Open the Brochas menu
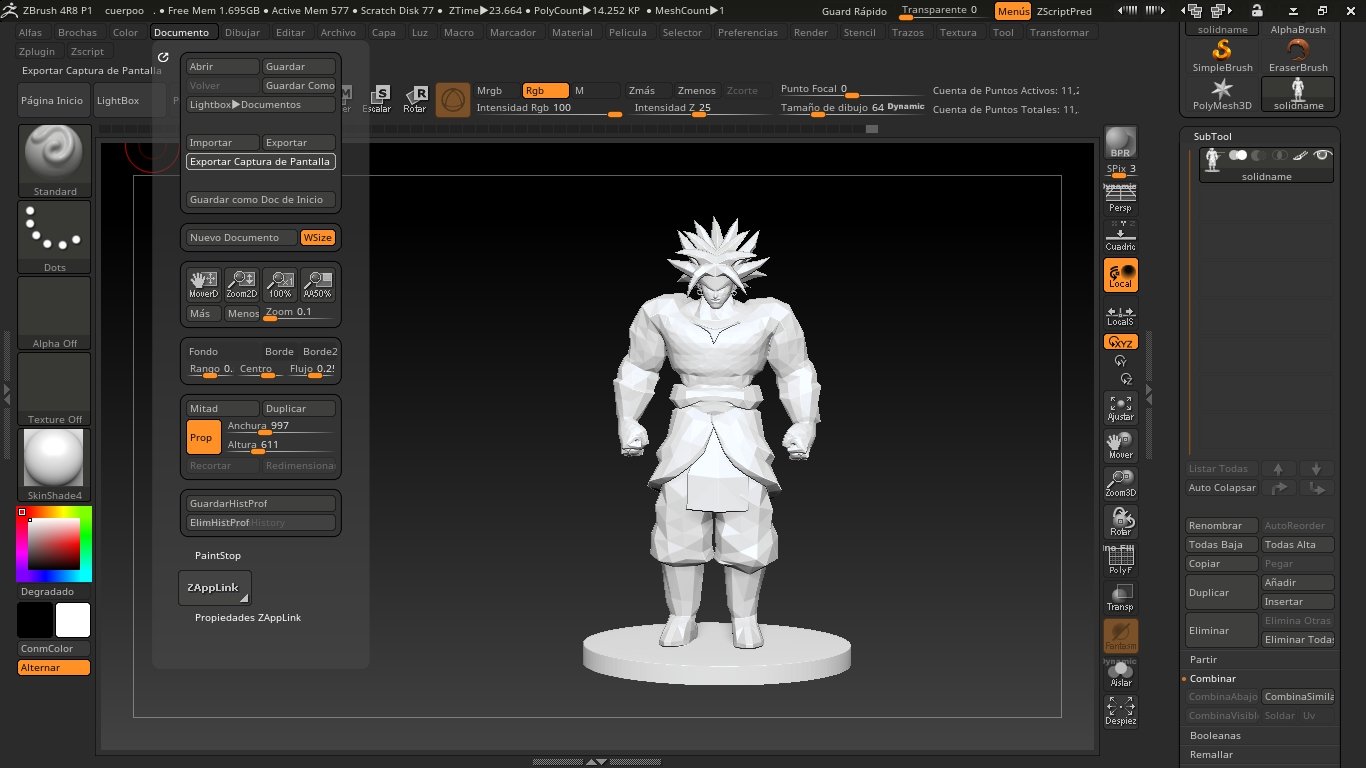This screenshot has height=768, width=1366. click(x=77, y=32)
